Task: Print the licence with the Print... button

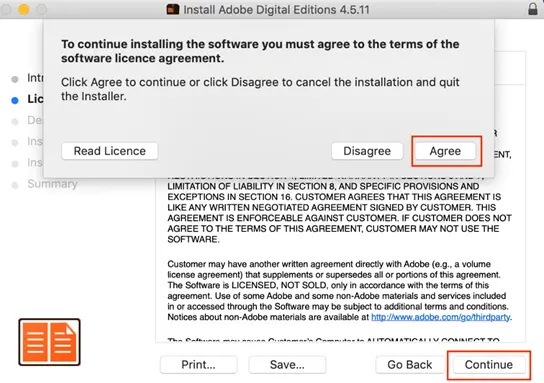Action: coord(198,365)
